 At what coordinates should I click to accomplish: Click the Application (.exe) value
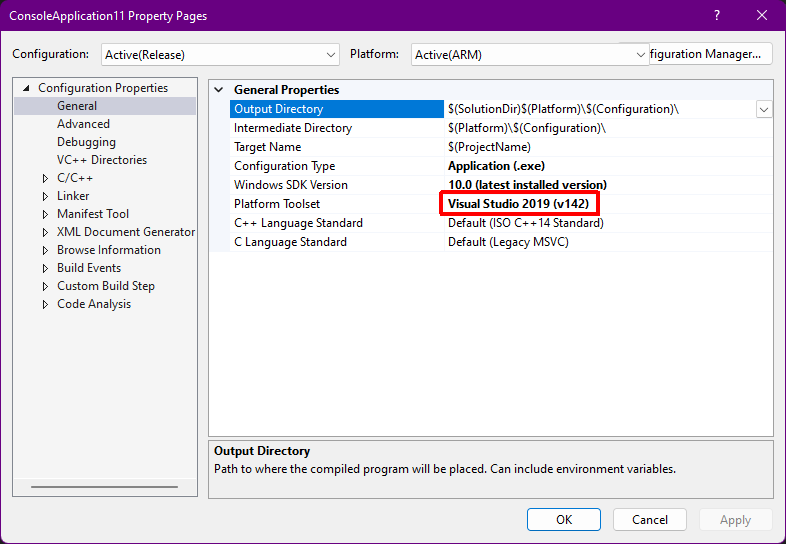click(496, 166)
